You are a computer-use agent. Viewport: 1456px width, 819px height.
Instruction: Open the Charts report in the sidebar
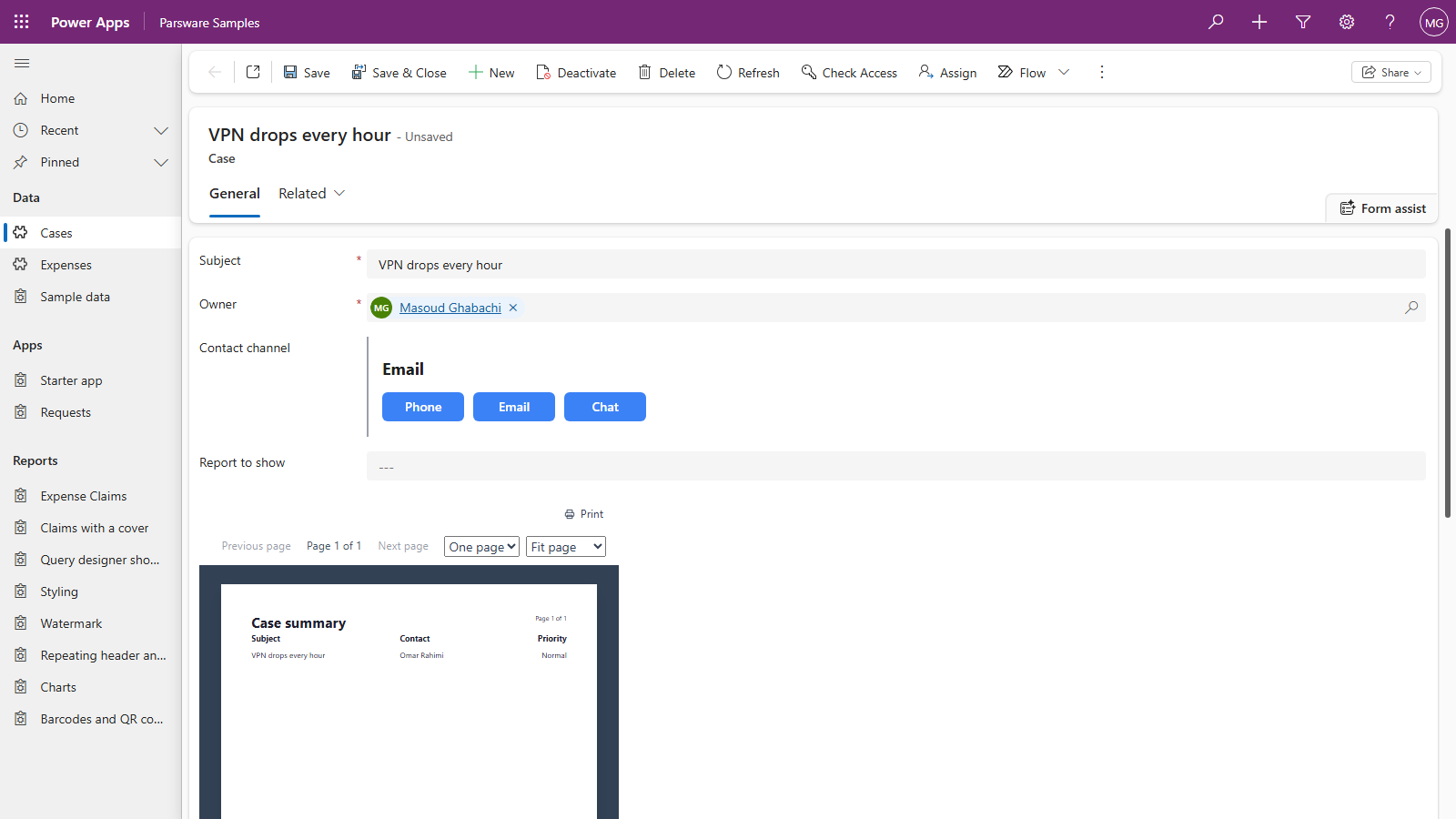coord(91,687)
